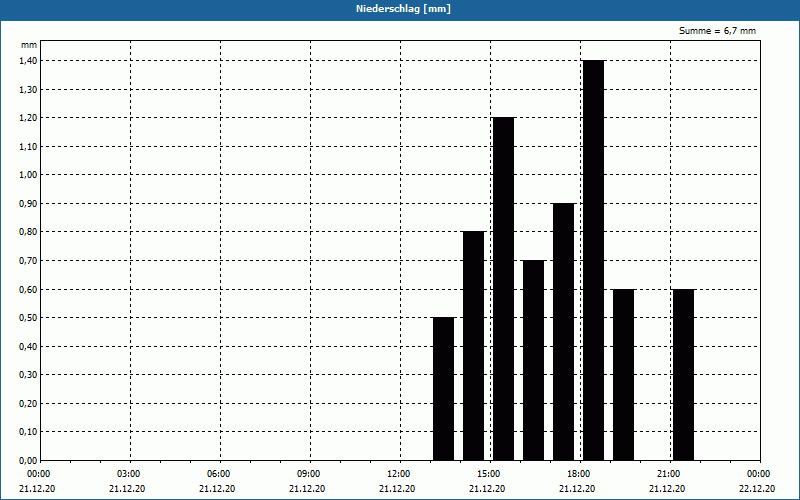Select the first bar reaching 0,50 mm
Screen dimensions: 800x500
(443, 389)
